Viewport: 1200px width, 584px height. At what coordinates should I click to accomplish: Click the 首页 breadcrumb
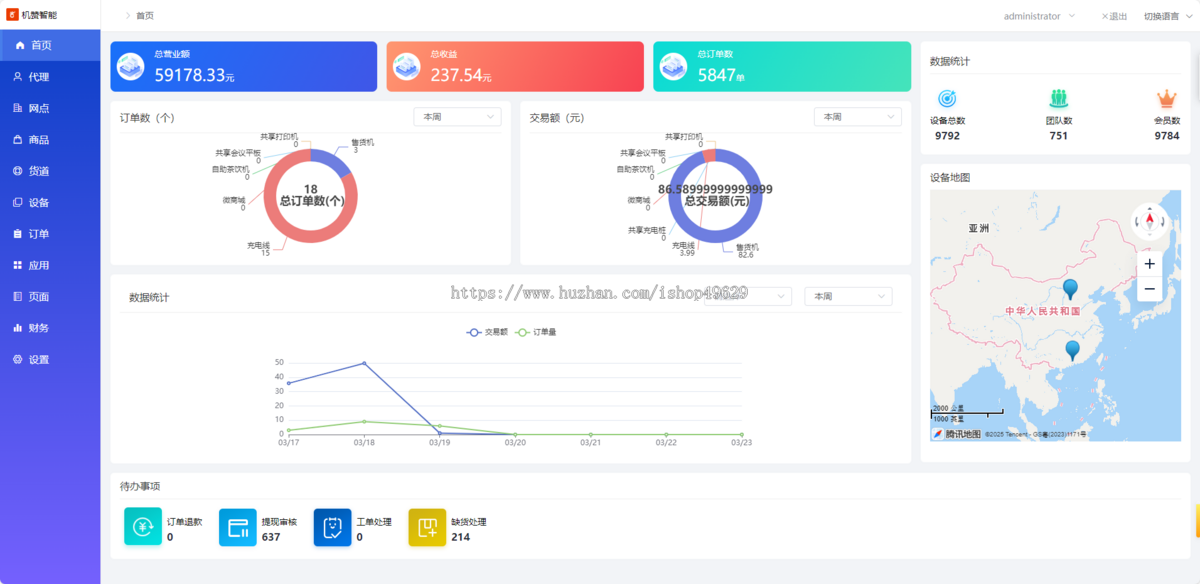(x=145, y=16)
